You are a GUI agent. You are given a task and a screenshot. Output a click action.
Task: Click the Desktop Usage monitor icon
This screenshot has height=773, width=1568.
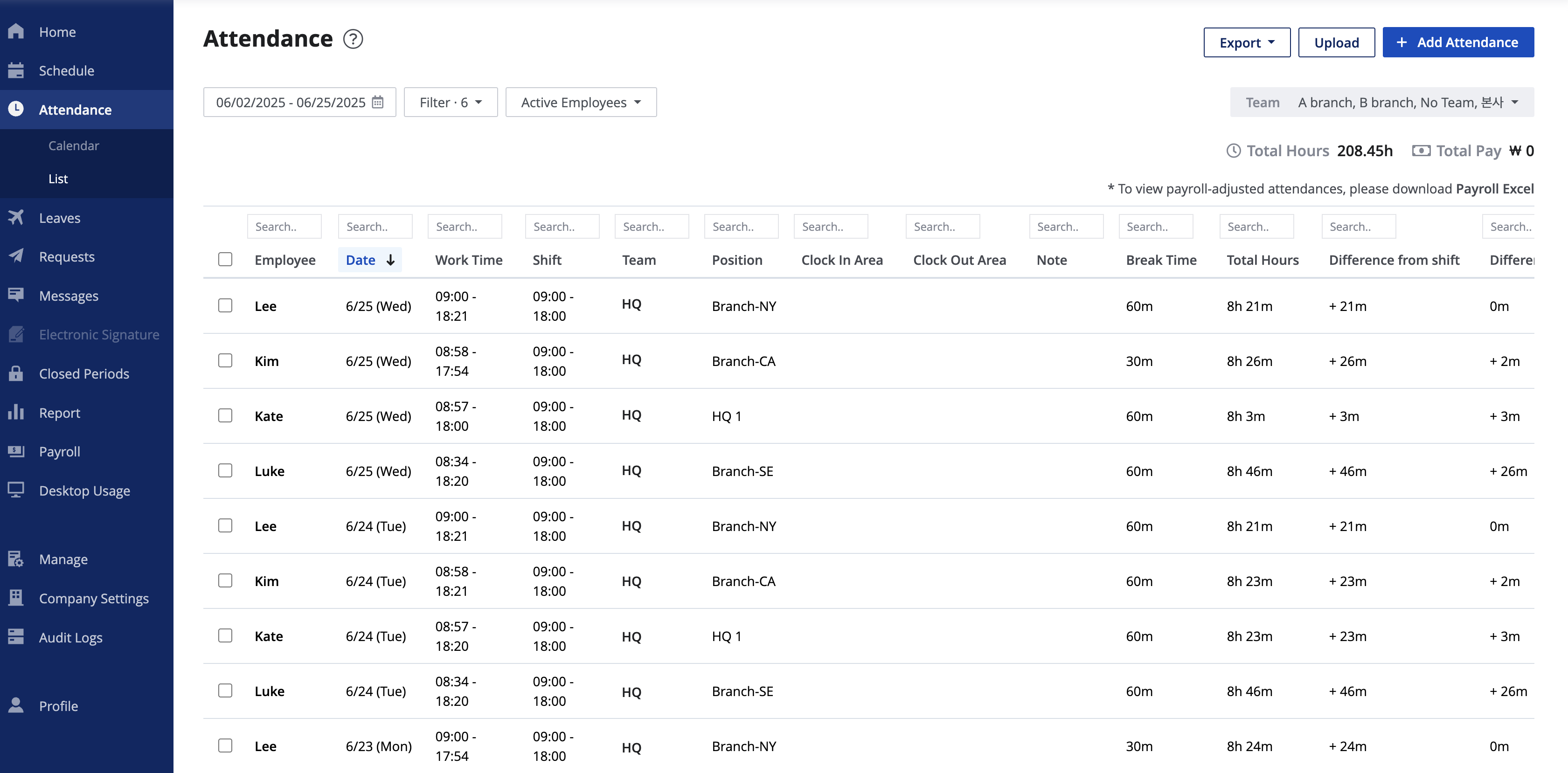coord(16,490)
